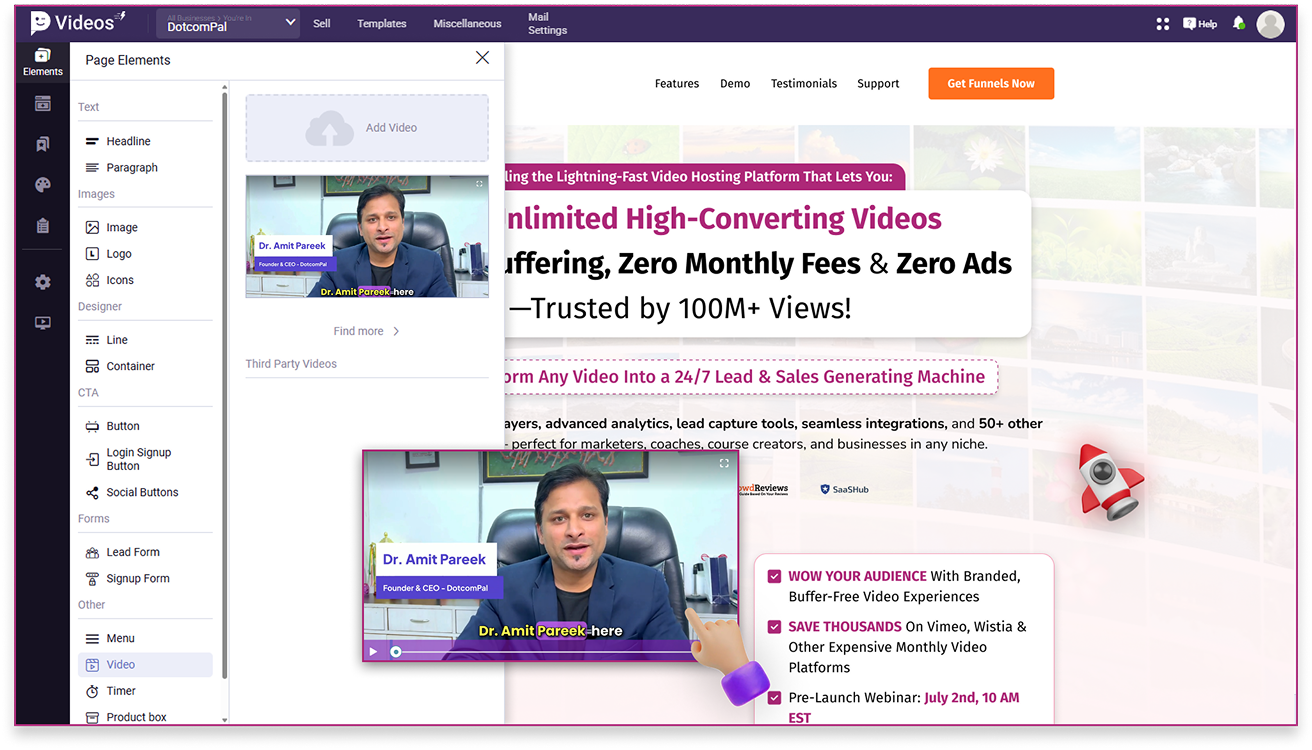Click the Add Video upload area
This screenshot has height=750, width=1312.
367,128
